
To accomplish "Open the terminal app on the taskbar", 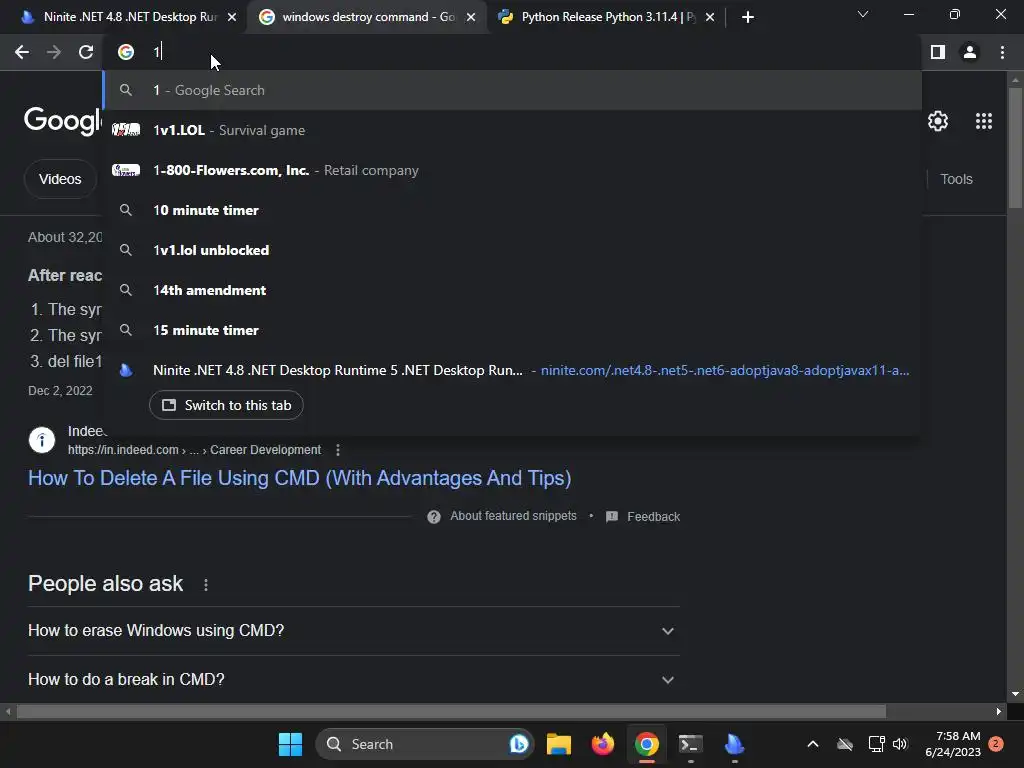I will 690,744.
